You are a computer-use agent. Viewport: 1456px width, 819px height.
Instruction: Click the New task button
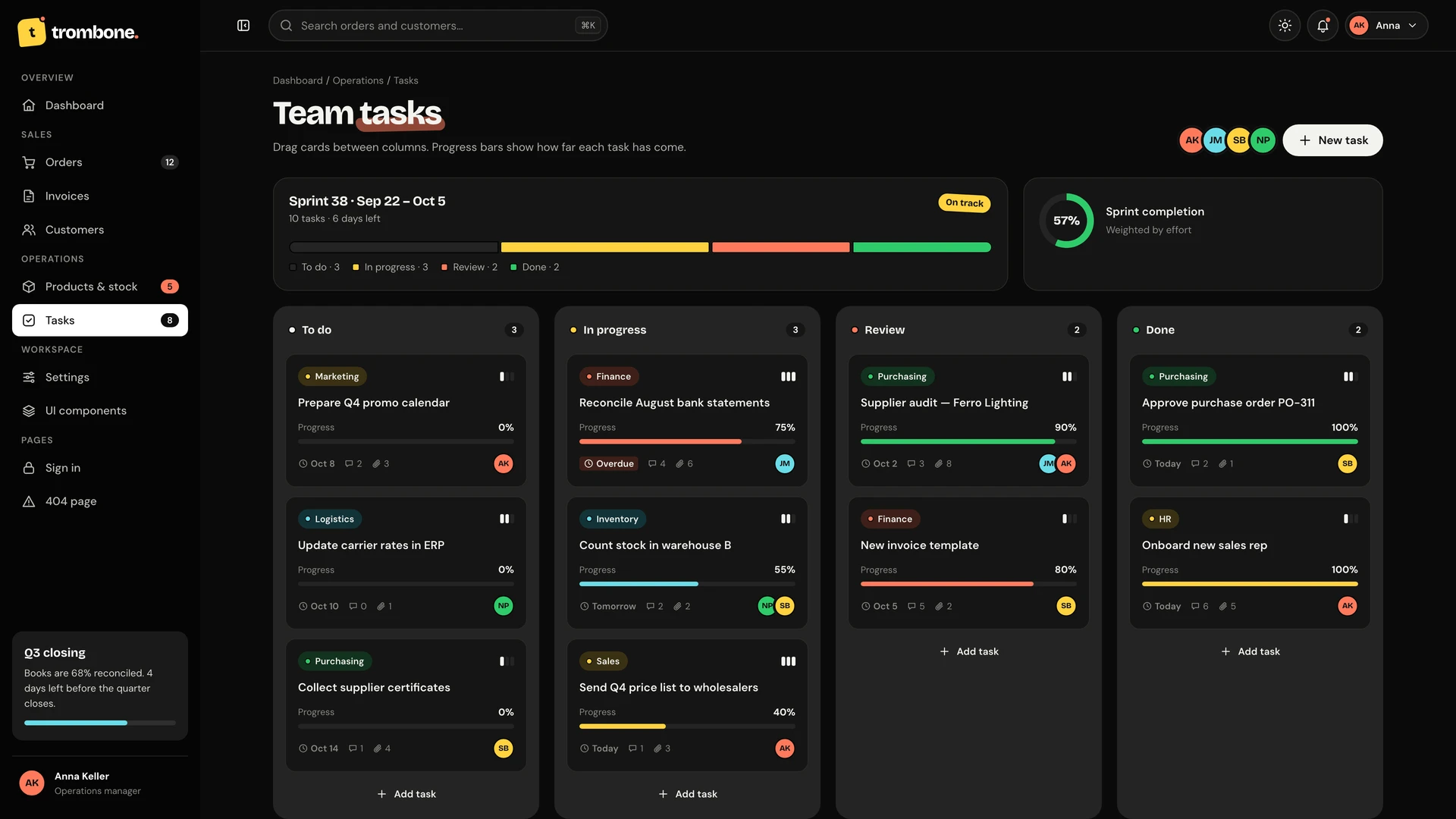coord(1332,140)
